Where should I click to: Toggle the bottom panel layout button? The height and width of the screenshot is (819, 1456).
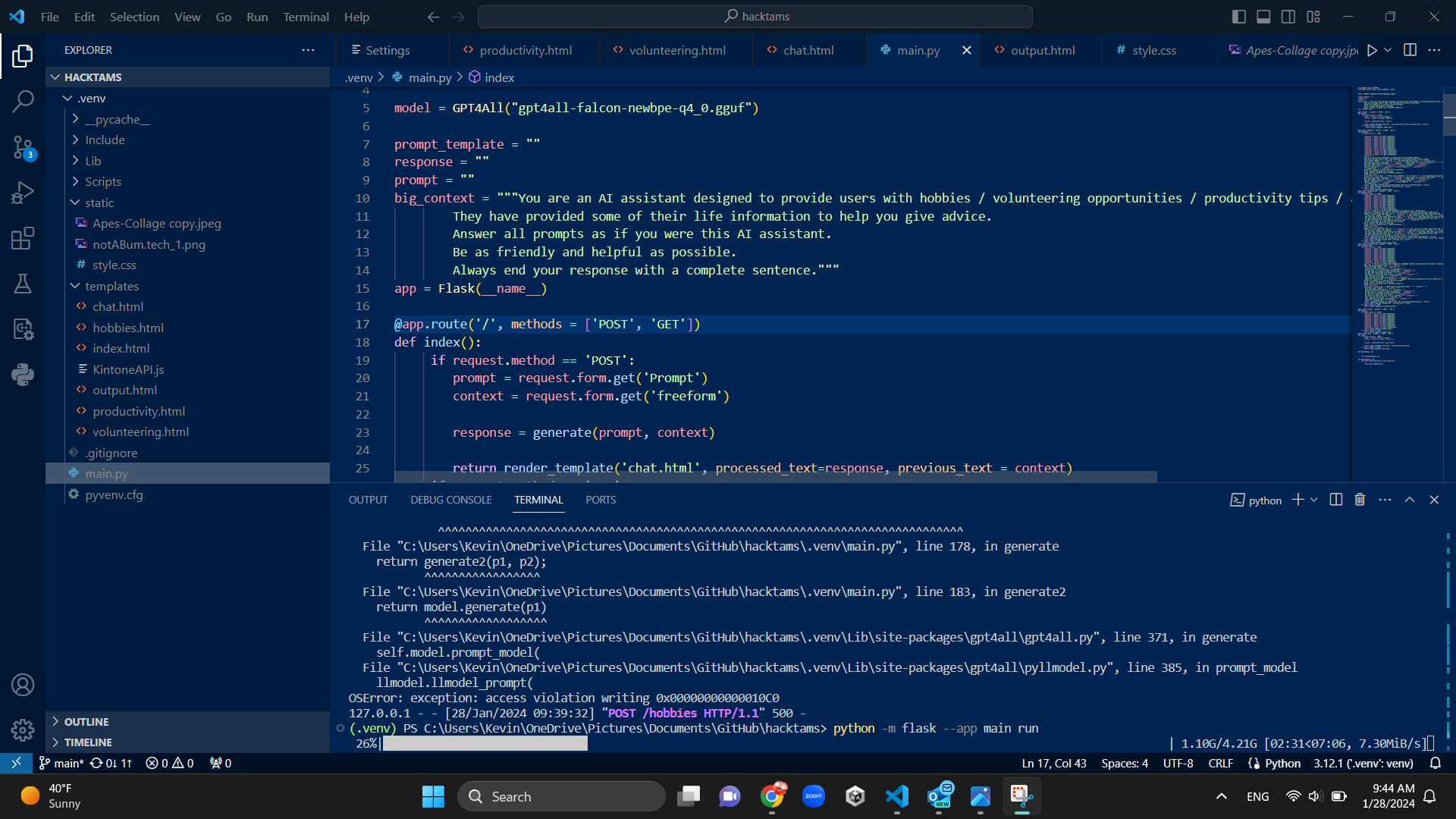(1263, 17)
